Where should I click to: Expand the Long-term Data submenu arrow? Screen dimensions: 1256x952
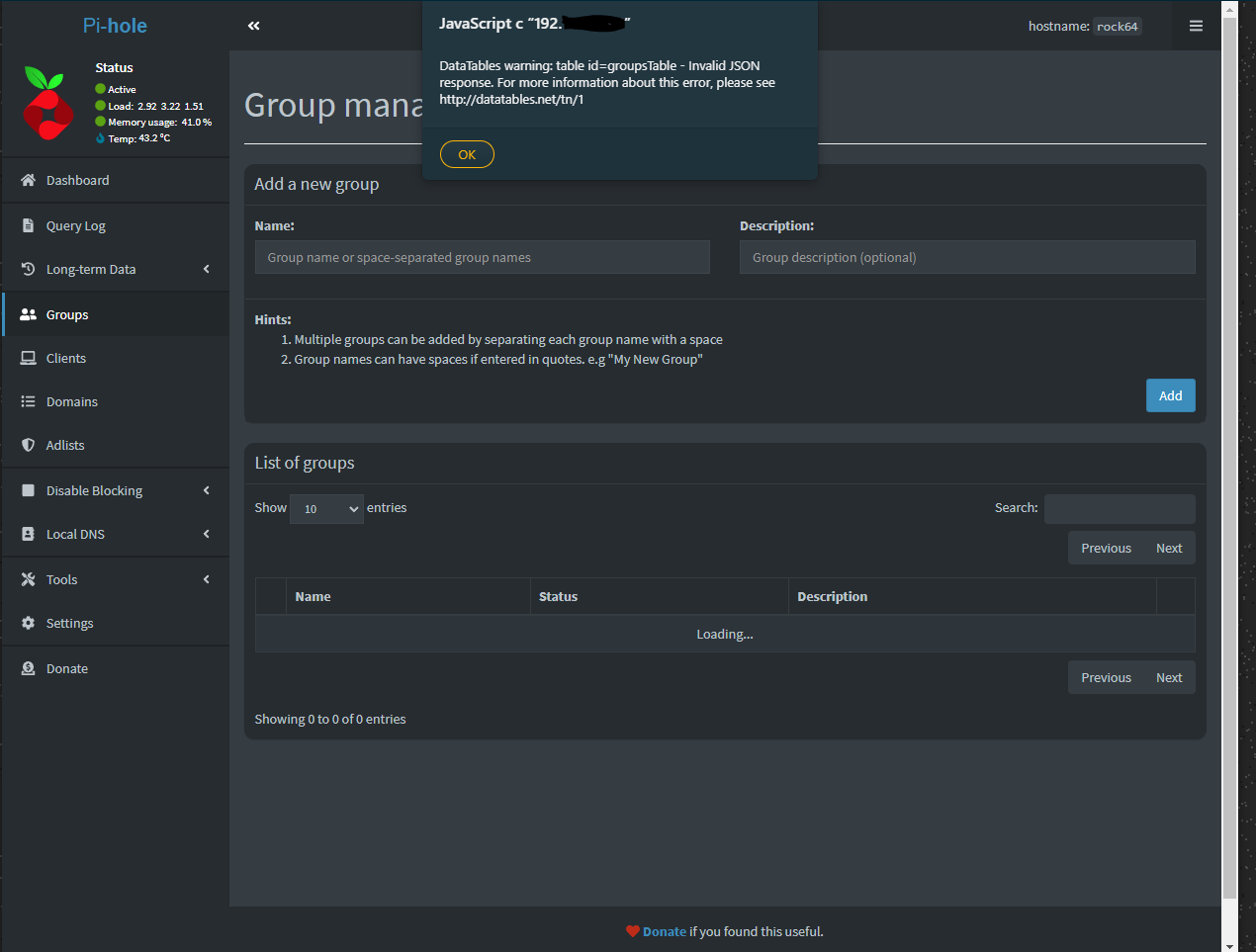pos(207,269)
